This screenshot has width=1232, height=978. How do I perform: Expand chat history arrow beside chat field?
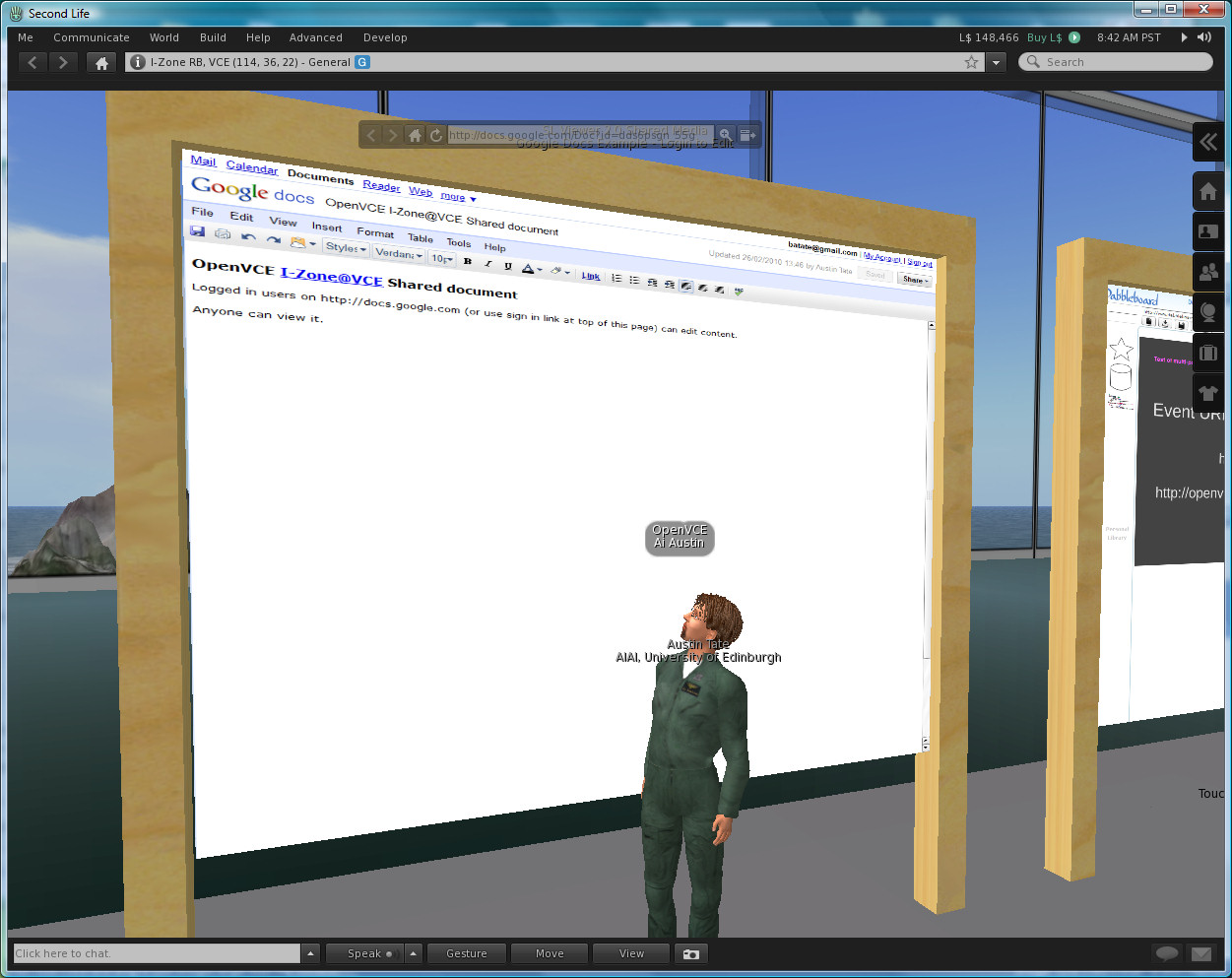pos(311,953)
